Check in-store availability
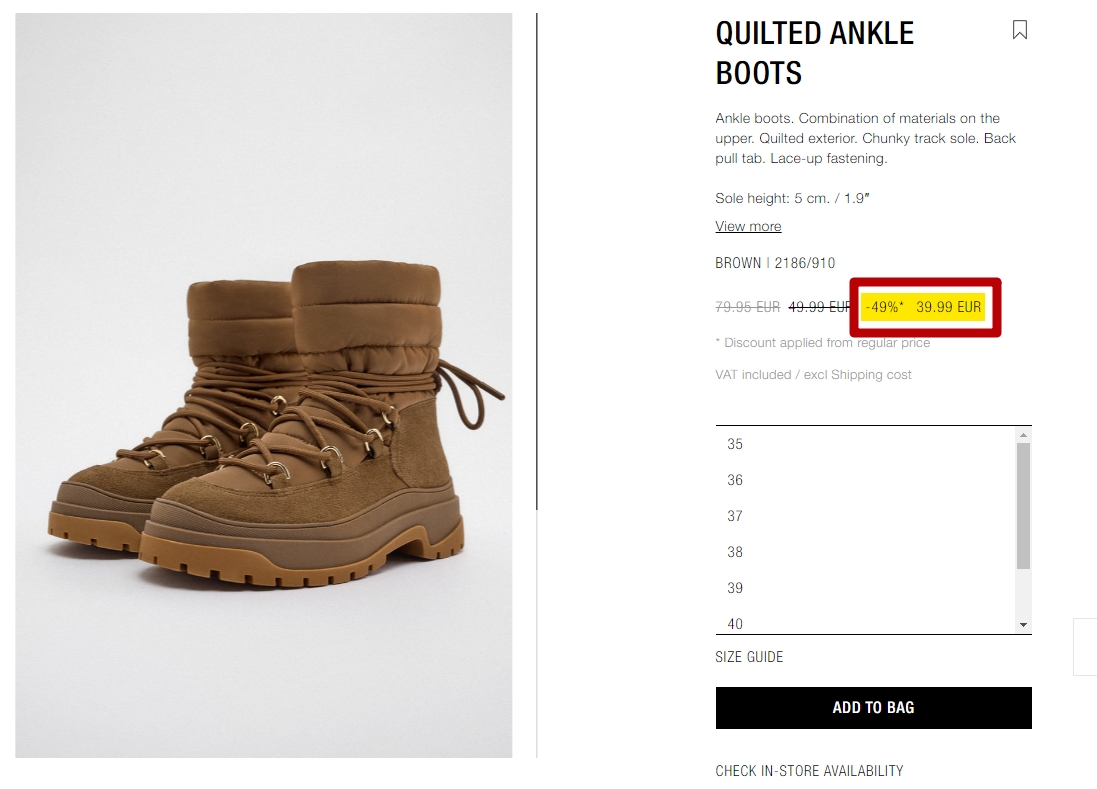The width and height of the screenshot is (1097, 789). coord(809,771)
